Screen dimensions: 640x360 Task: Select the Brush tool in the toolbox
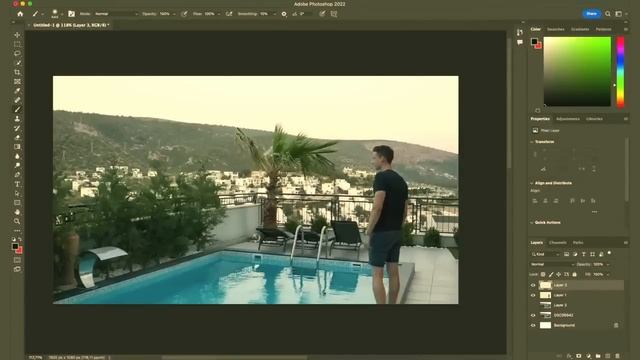tap(17, 109)
